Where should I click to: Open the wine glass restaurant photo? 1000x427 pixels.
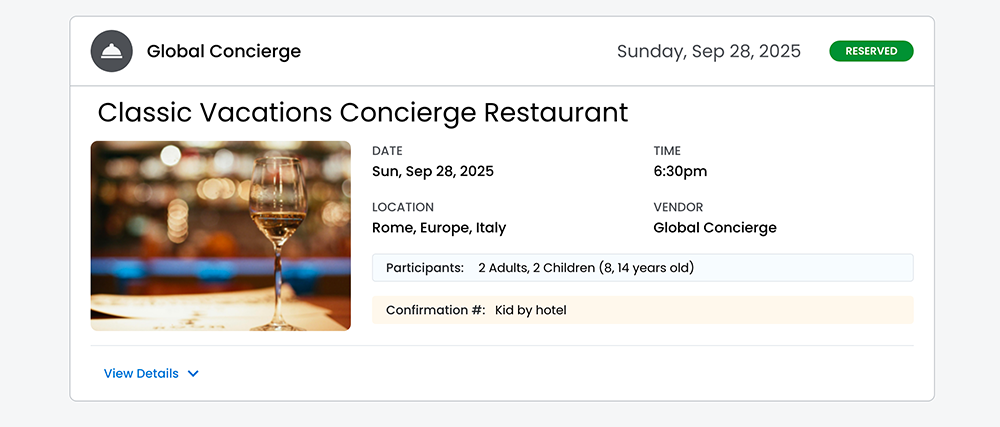coord(220,236)
